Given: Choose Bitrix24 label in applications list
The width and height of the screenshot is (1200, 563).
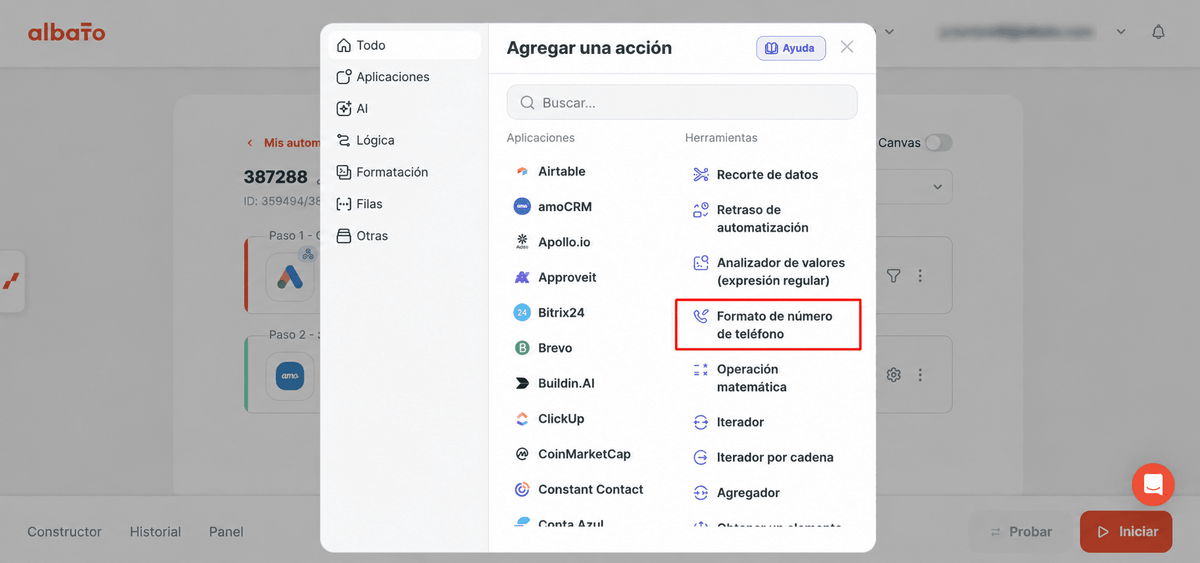Looking at the screenshot, I should [x=561, y=313].
